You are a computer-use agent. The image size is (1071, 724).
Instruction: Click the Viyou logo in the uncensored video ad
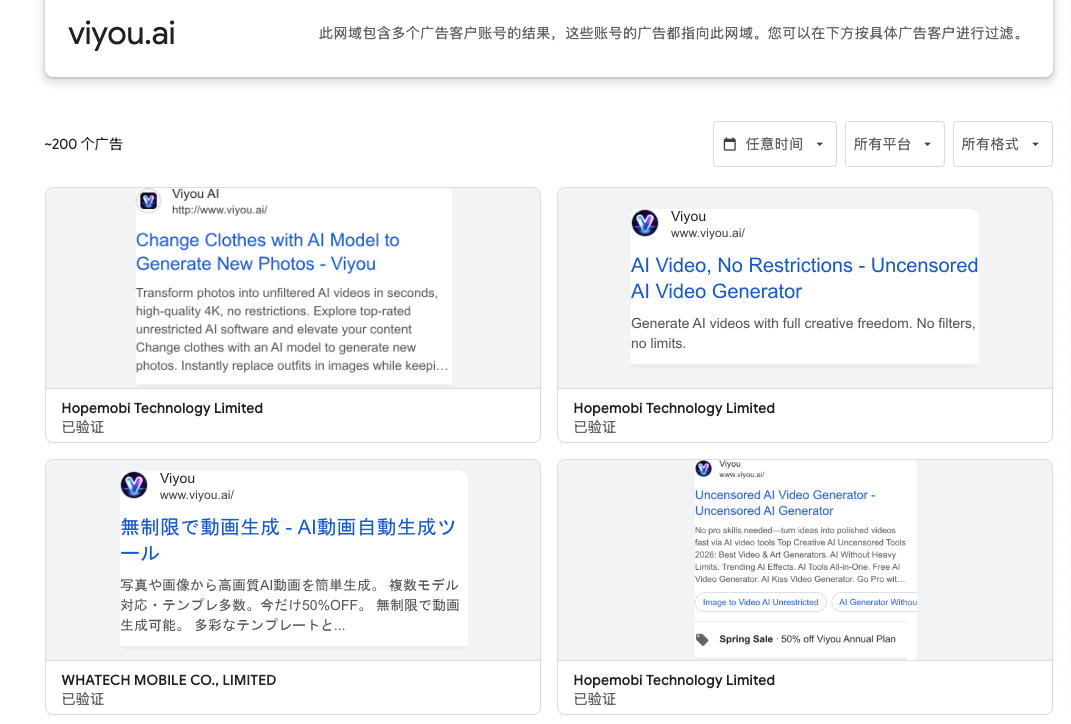(x=645, y=223)
